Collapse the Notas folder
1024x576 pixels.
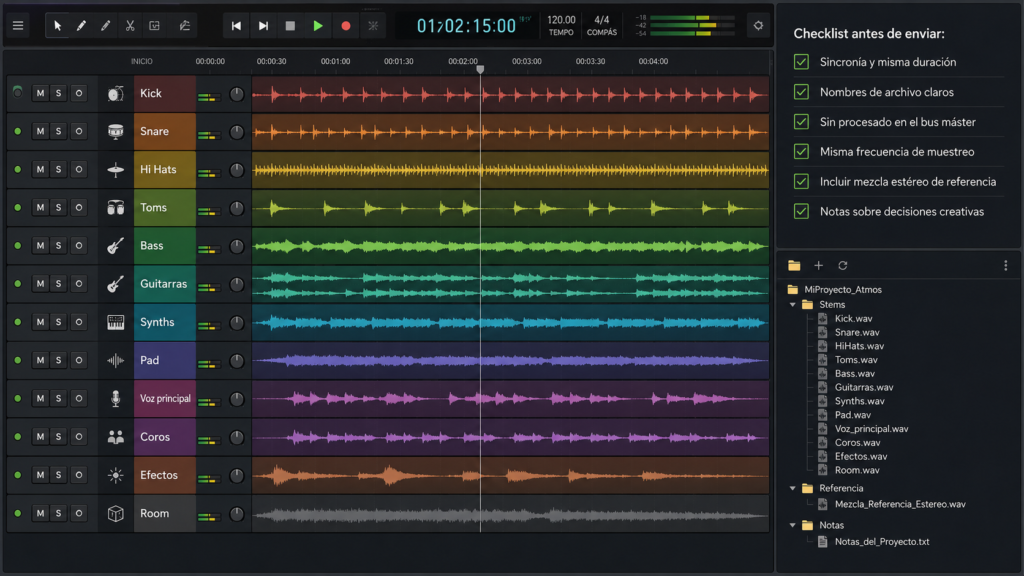tap(793, 525)
